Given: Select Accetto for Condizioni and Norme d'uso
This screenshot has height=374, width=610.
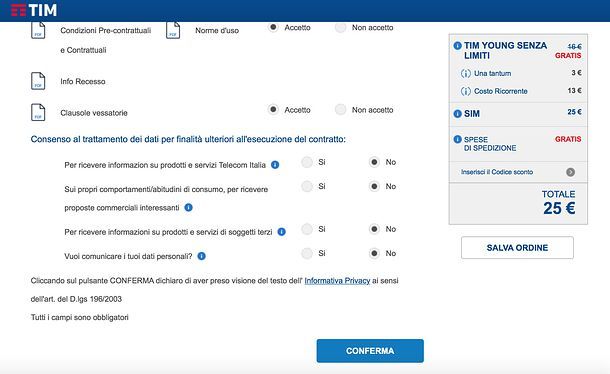Looking at the screenshot, I should click(273, 27).
